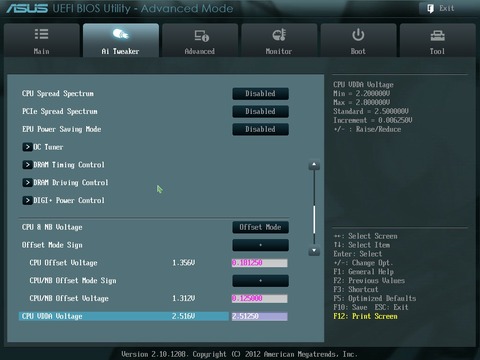Switch to the Ai Tweaker tab
Image resolution: width=480 pixels, height=360 pixels.
pyautogui.click(x=121, y=40)
